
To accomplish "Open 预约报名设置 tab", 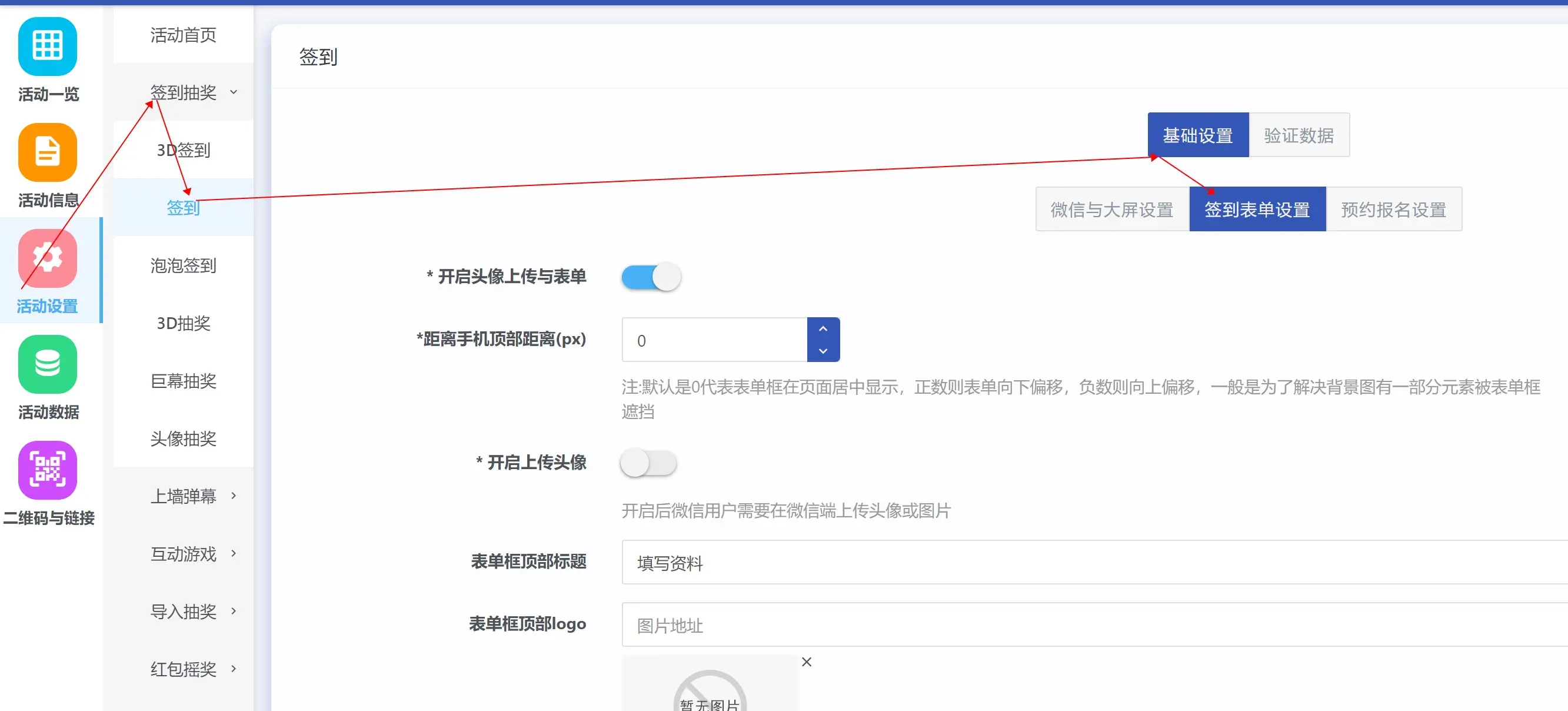I will pyautogui.click(x=1393, y=210).
